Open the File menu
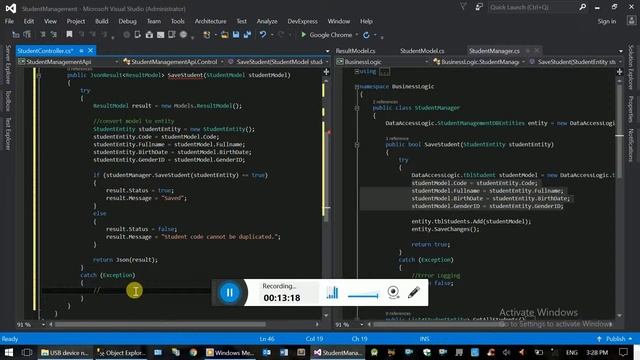 (9, 21)
